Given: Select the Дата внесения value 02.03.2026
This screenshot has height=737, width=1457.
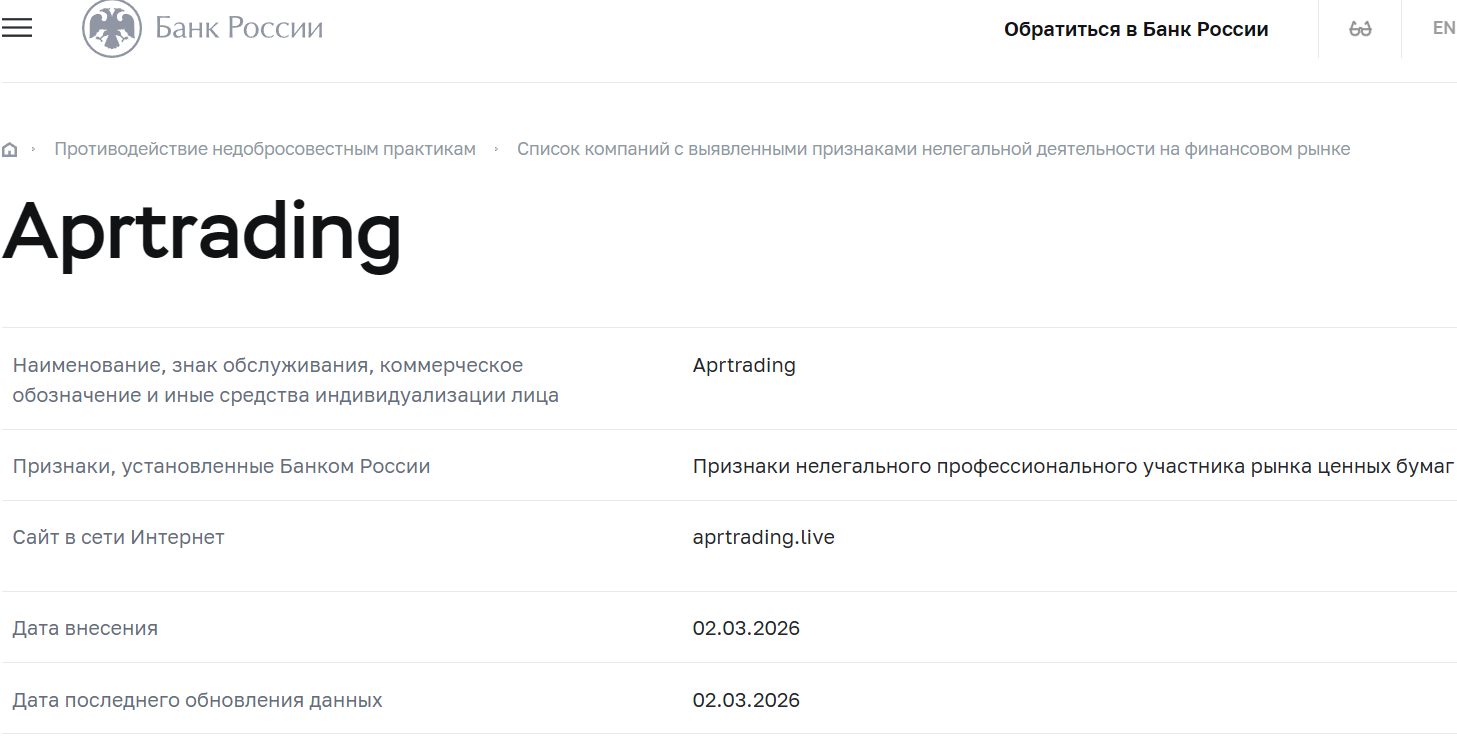Looking at the screenshot, I should point(746,628).
